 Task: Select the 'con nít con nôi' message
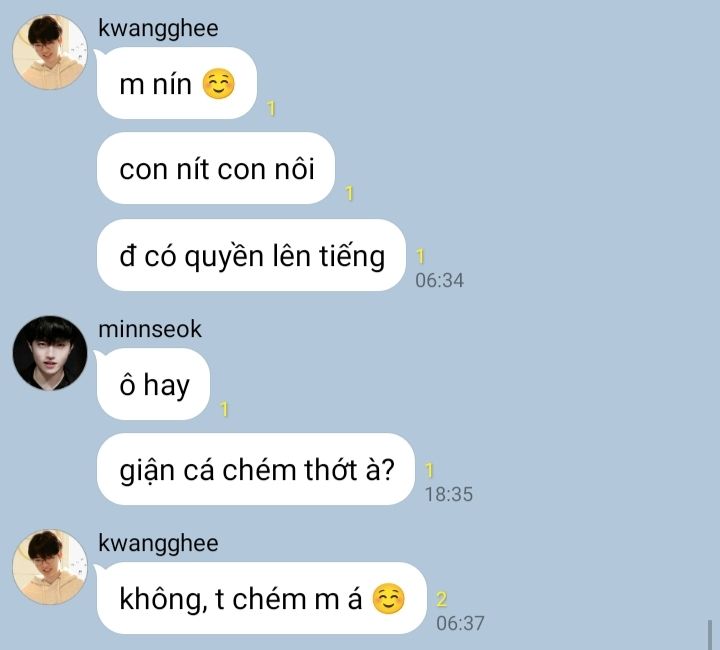216,168
